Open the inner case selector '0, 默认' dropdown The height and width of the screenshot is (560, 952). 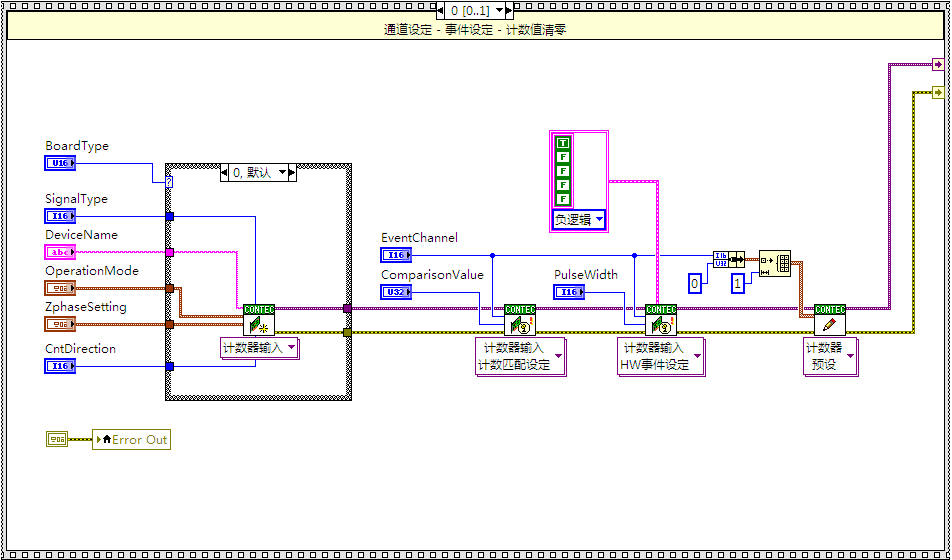tap(286, 173)
